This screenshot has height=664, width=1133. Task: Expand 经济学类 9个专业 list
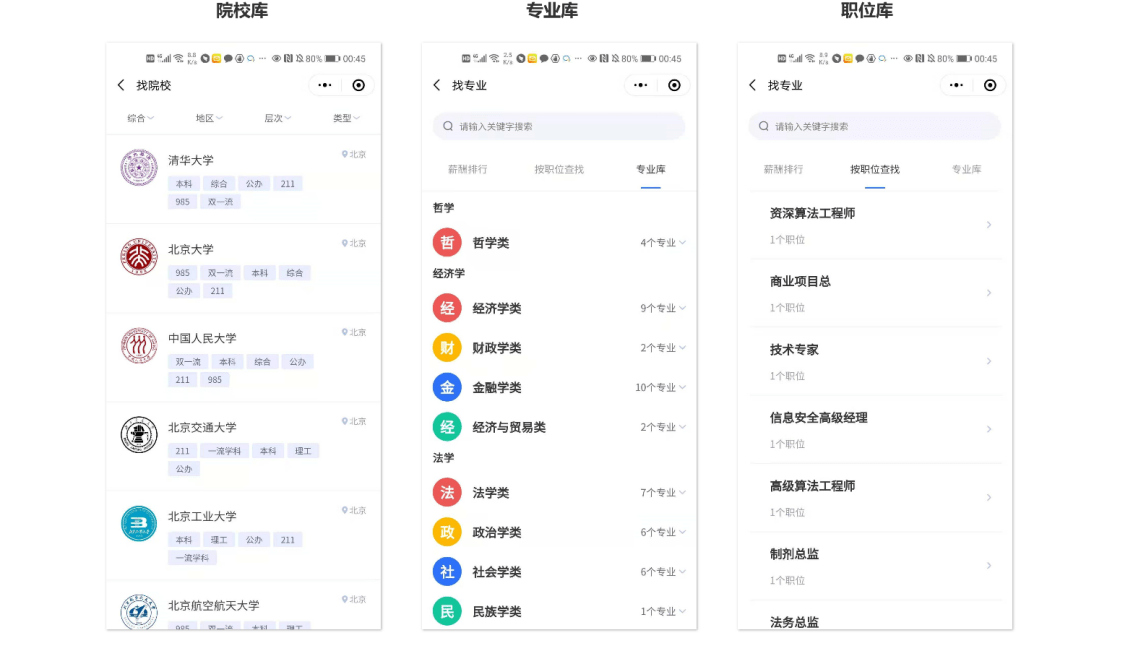click(663, 309)
